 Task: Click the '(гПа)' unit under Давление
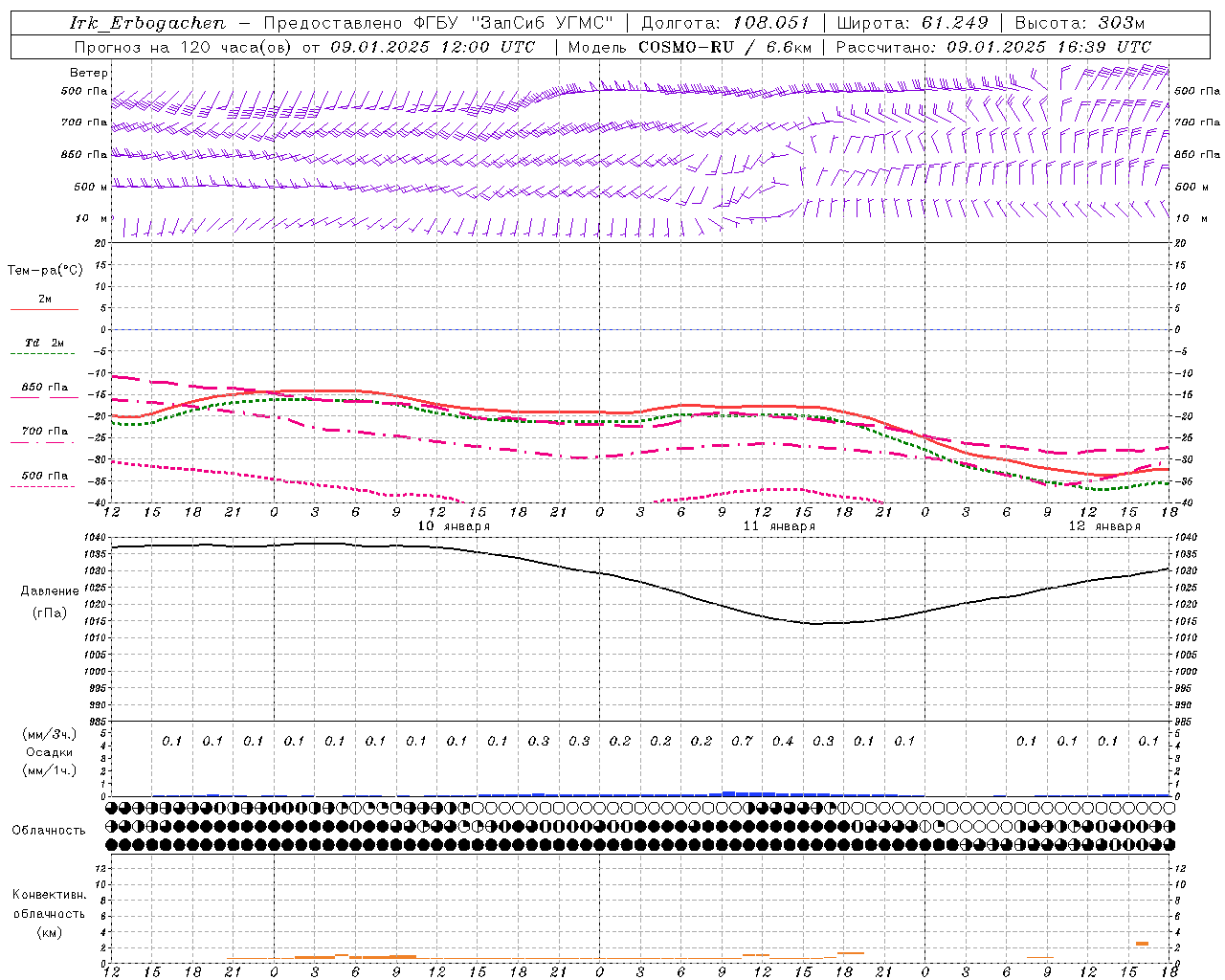(x=50, y=612)
